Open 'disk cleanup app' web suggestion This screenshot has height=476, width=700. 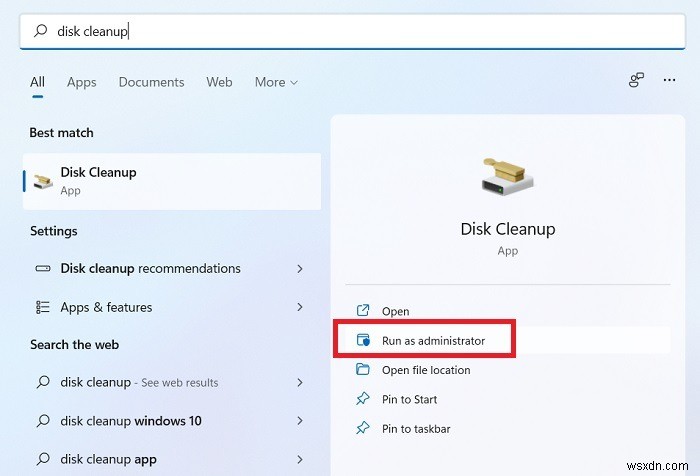[172, 459]
